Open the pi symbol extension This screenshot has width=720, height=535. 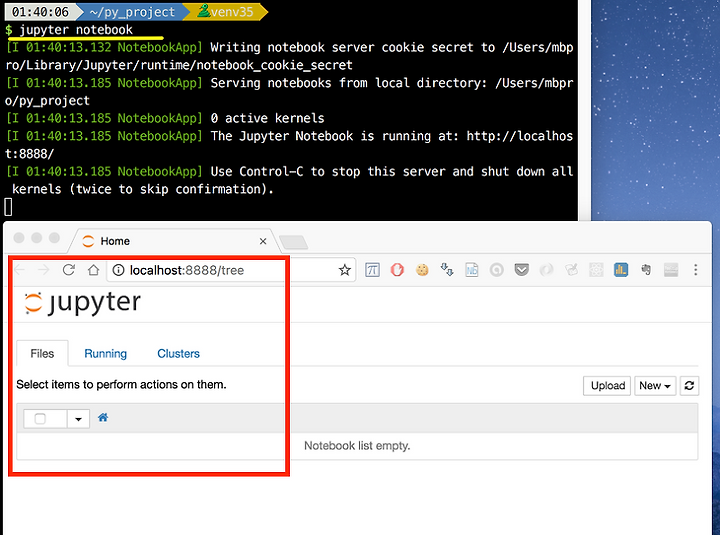372,270
